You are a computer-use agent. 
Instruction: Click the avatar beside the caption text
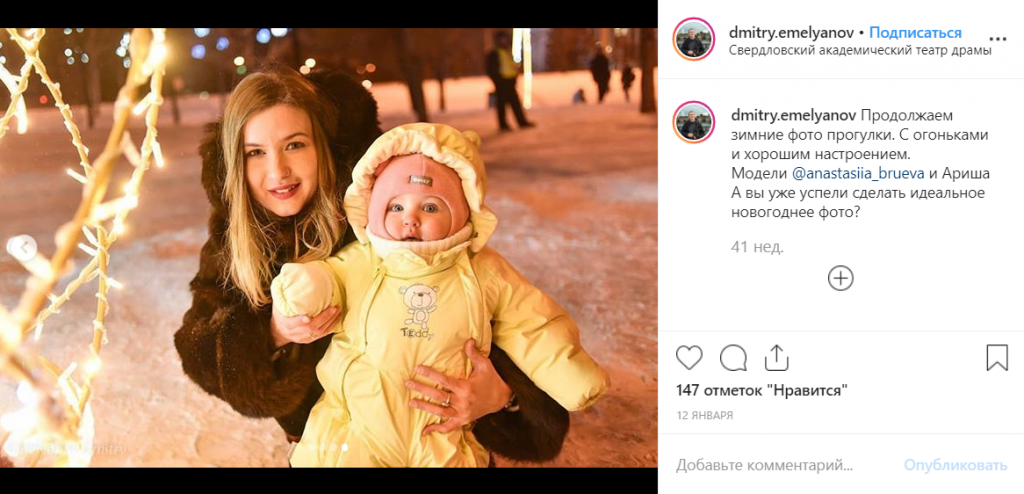(694, 122)
